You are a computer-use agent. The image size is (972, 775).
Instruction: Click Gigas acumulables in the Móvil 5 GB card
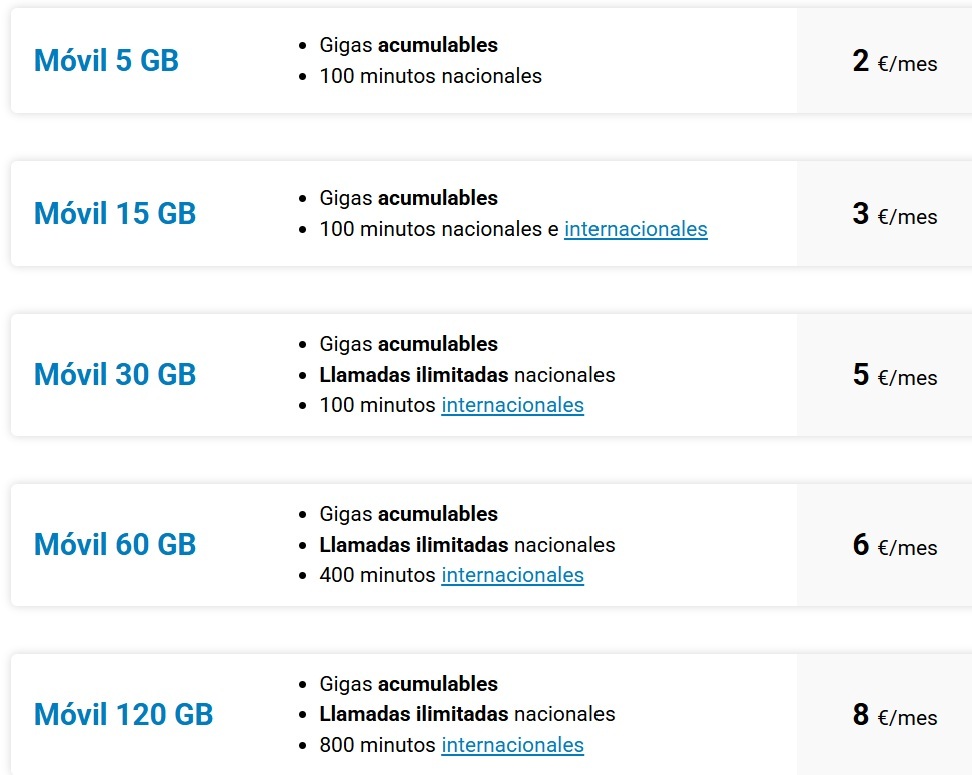407,44
